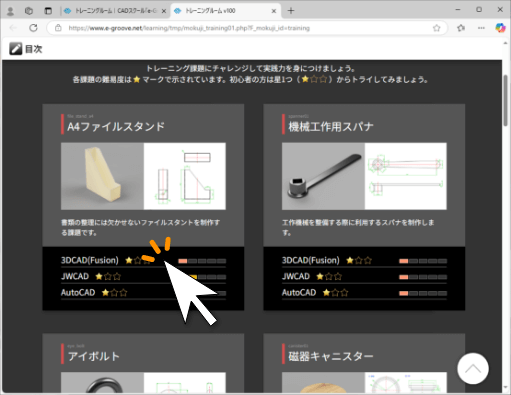The height and width of the screenshot is (395, 511).
Task: Select 3DCAD(Fusion) for 機械工作用スパナ
Action: (x=311, y=260)
